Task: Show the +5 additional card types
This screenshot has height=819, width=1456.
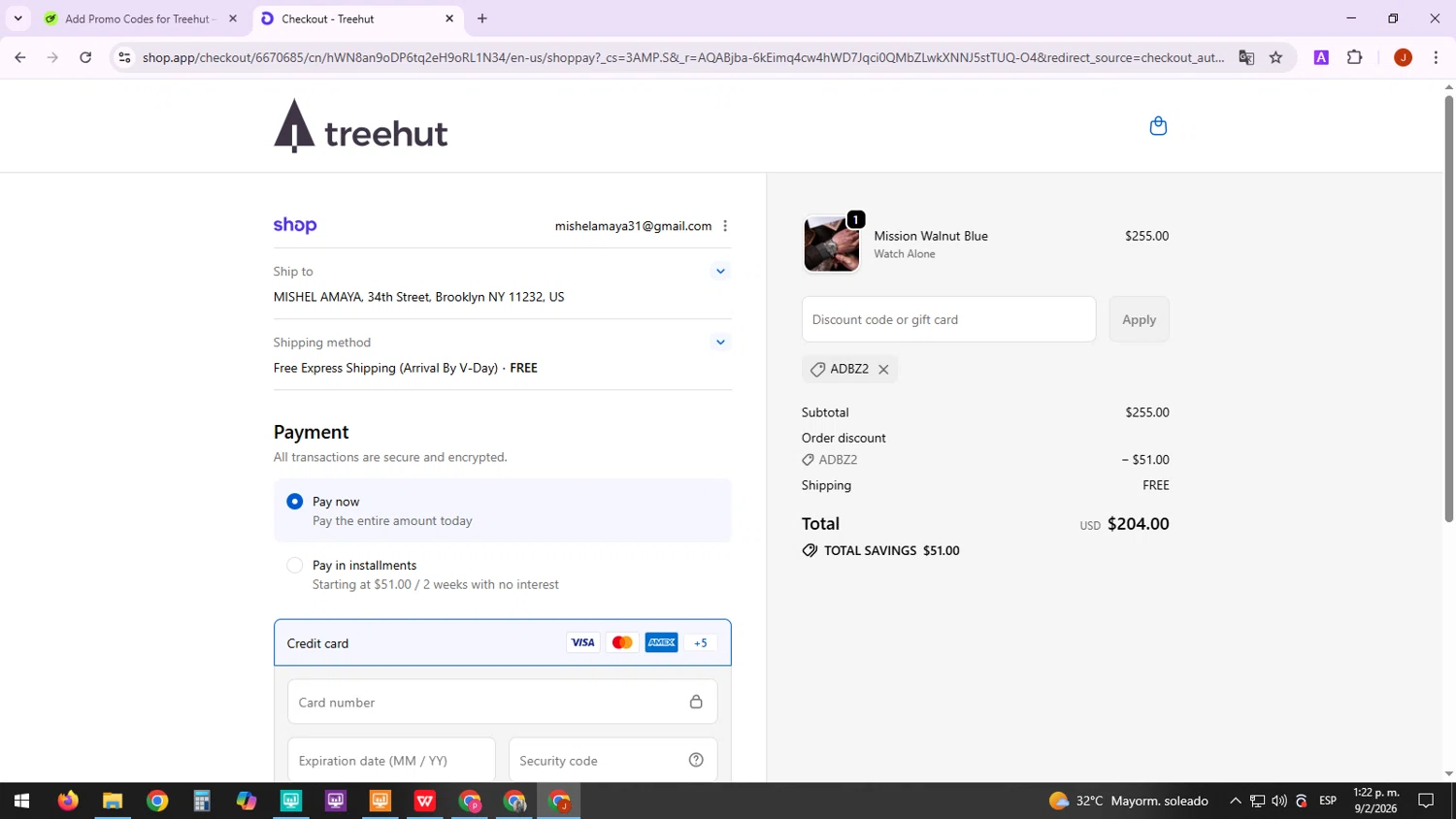Action: tap(701, 642)
